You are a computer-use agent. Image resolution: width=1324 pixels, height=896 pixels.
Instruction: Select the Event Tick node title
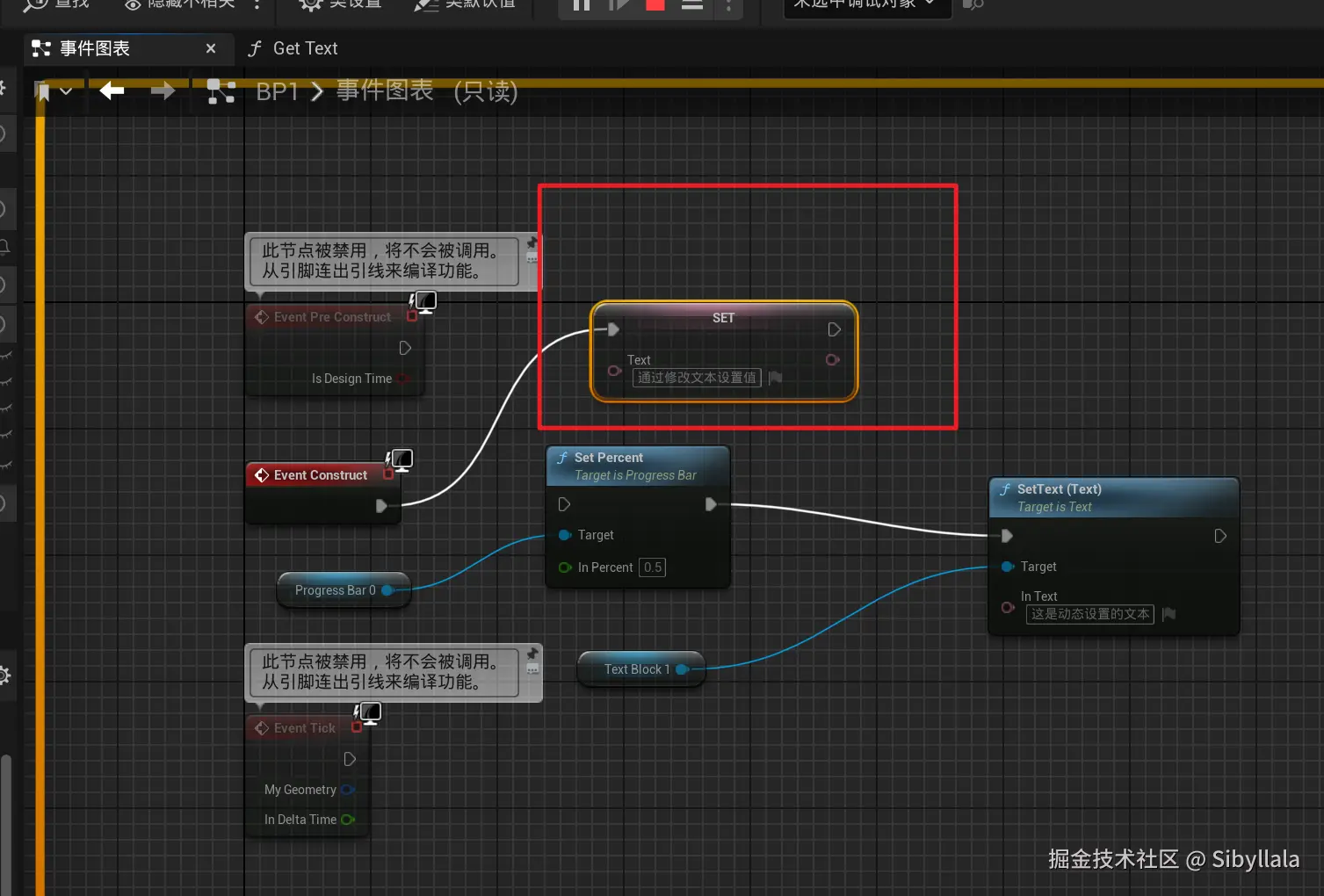(x=304, y=728)
